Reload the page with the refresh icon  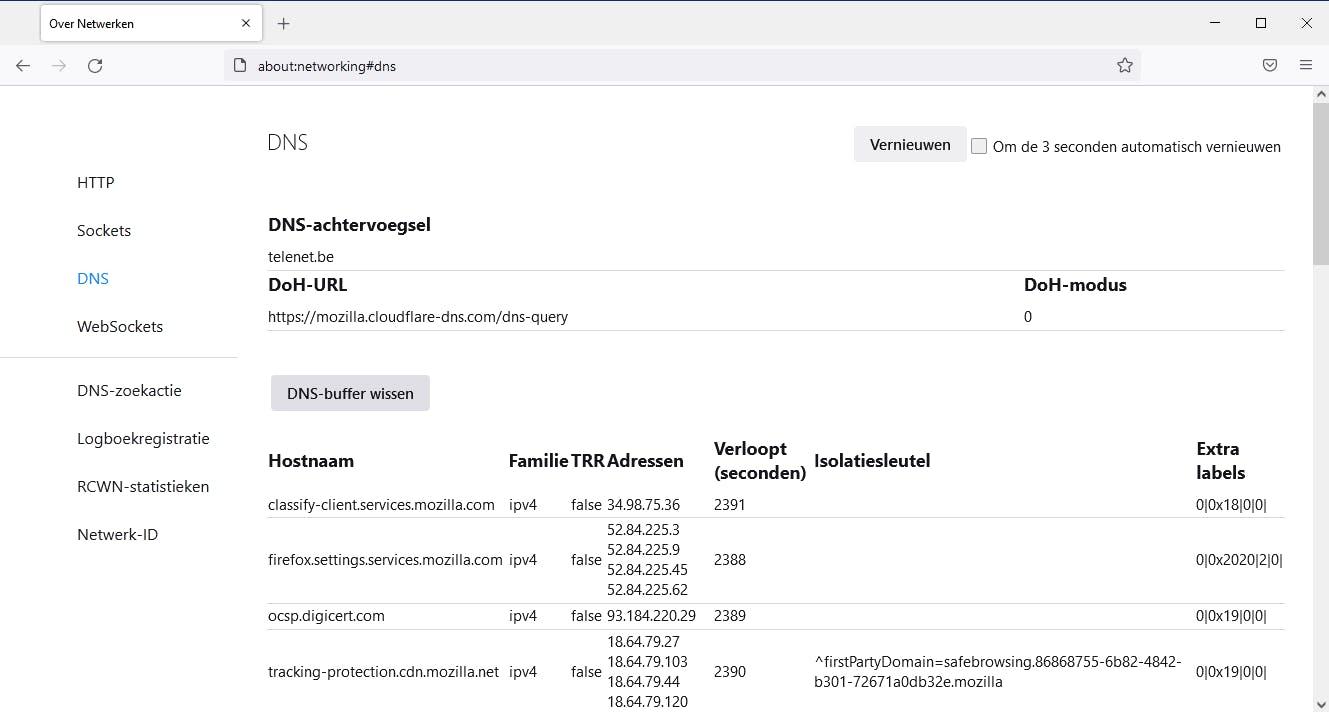pos(95,65)
